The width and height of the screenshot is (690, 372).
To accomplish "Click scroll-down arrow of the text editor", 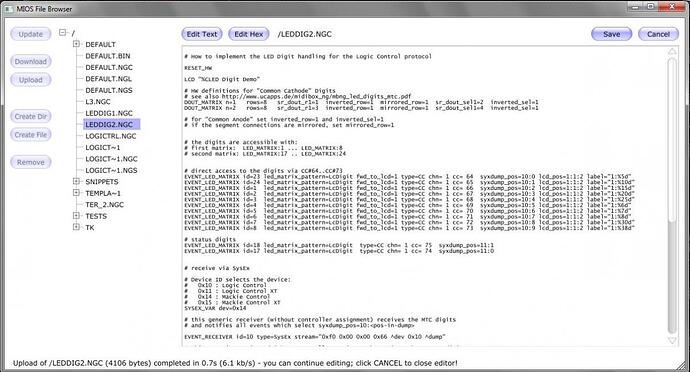I will pos(672,340).
